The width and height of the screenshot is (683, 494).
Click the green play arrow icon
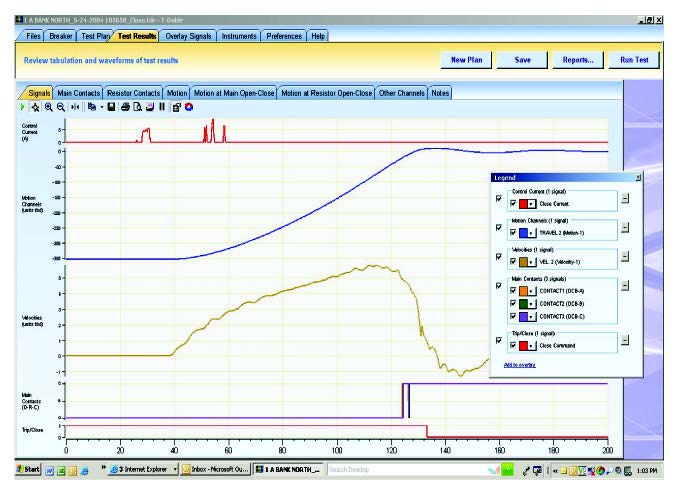pos(23,107)
